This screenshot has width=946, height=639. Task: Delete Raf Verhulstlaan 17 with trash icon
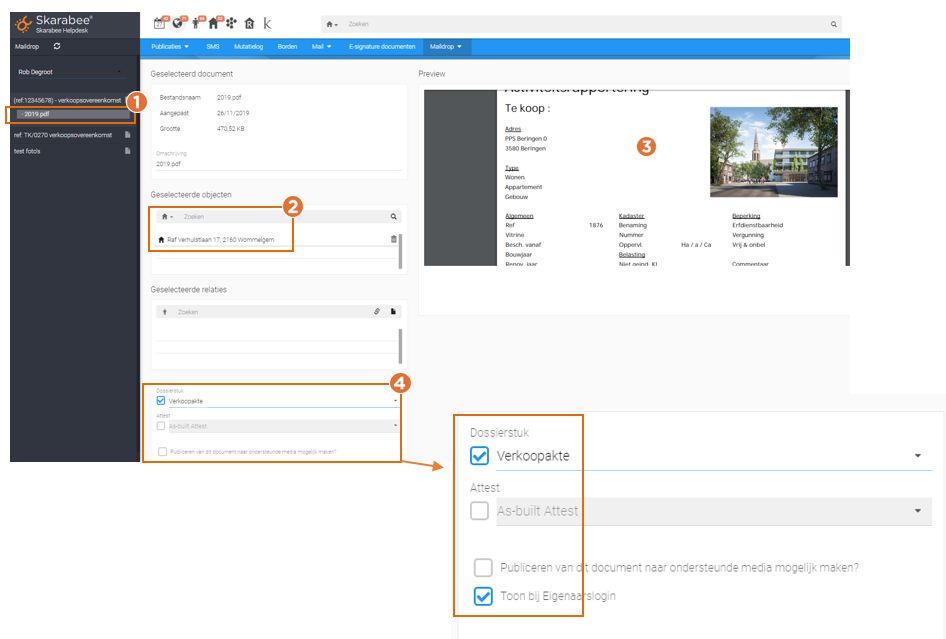click(x=394, y=239)
